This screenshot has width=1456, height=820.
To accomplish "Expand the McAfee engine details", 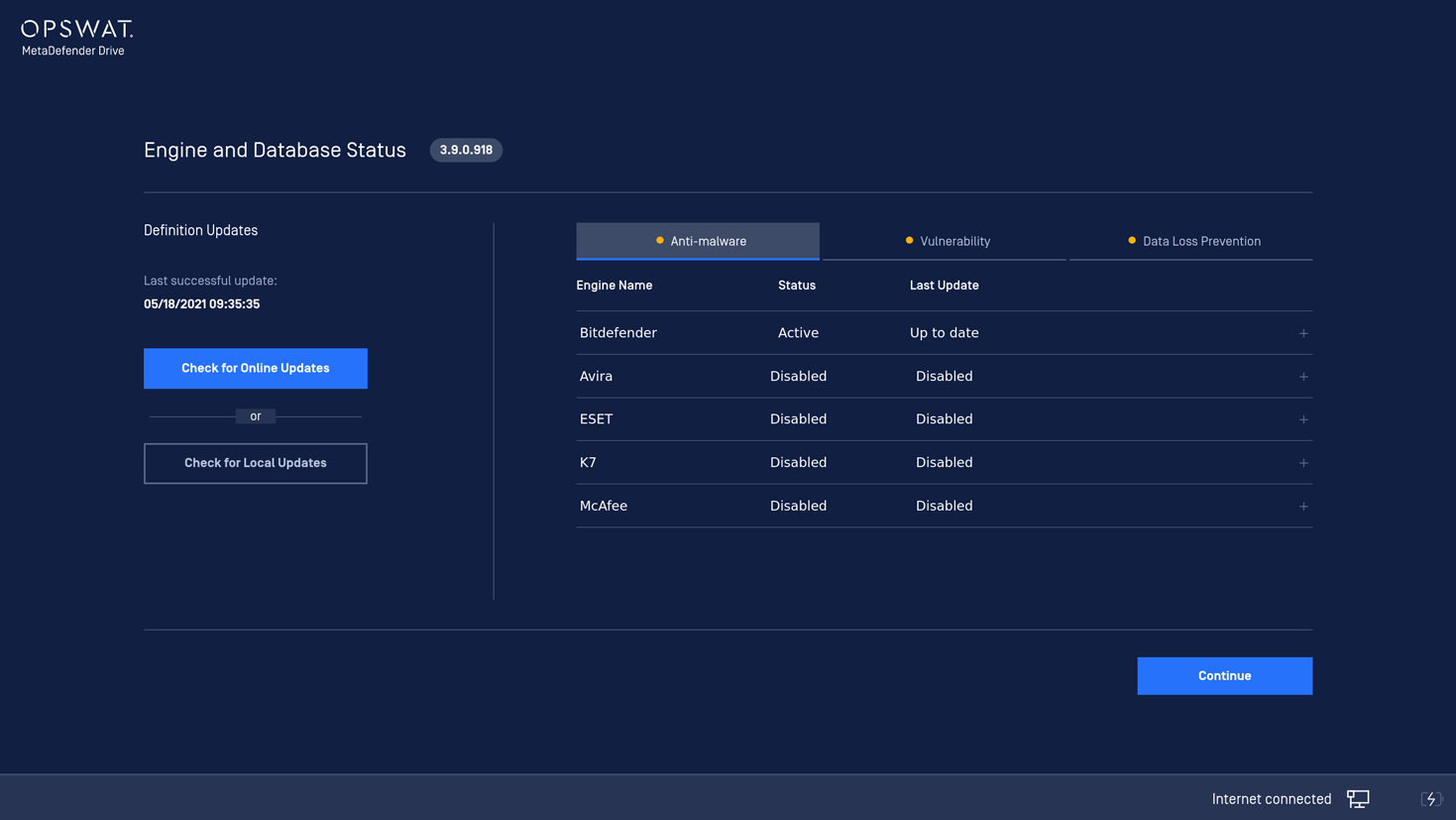I will (x=1303, y=507).
